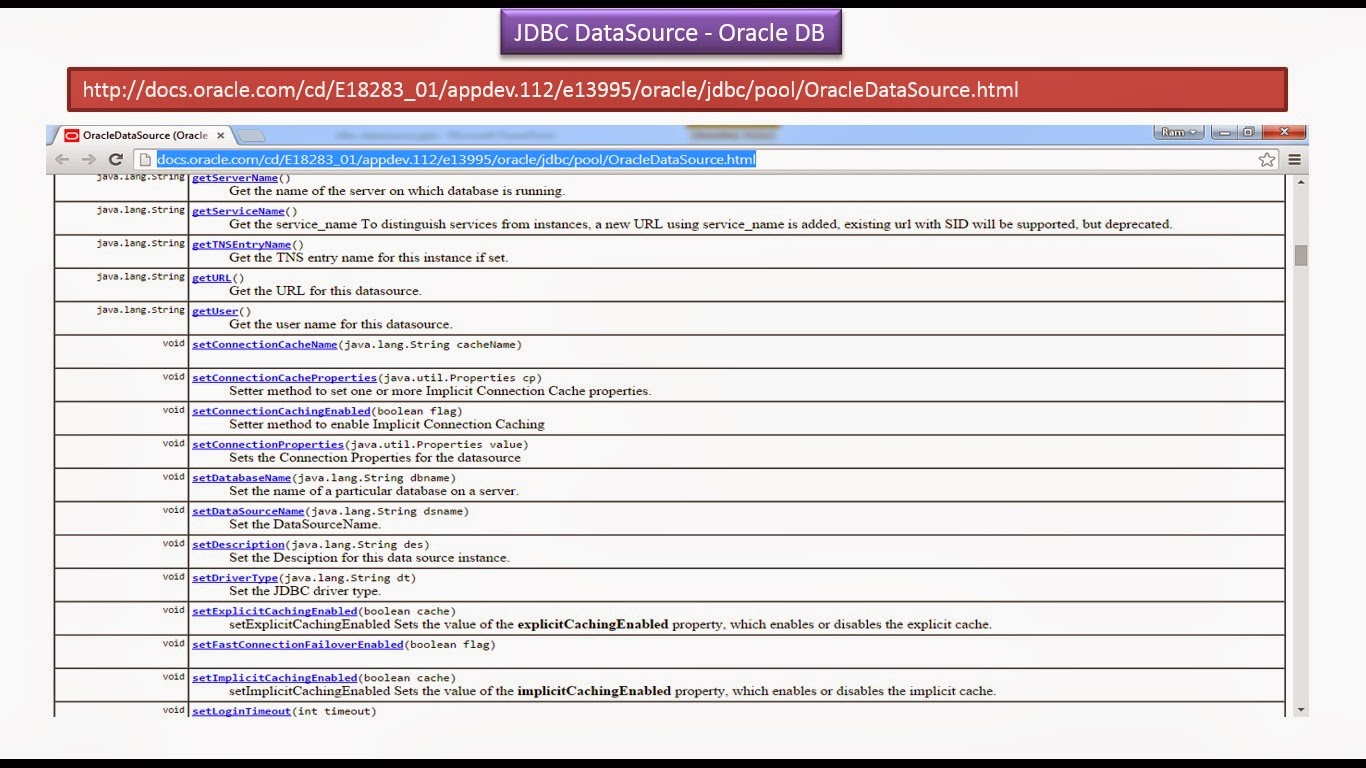The image size is (1366, 768).
Task: Open the setConnectionProperties method link
Action: coord(268,444)
